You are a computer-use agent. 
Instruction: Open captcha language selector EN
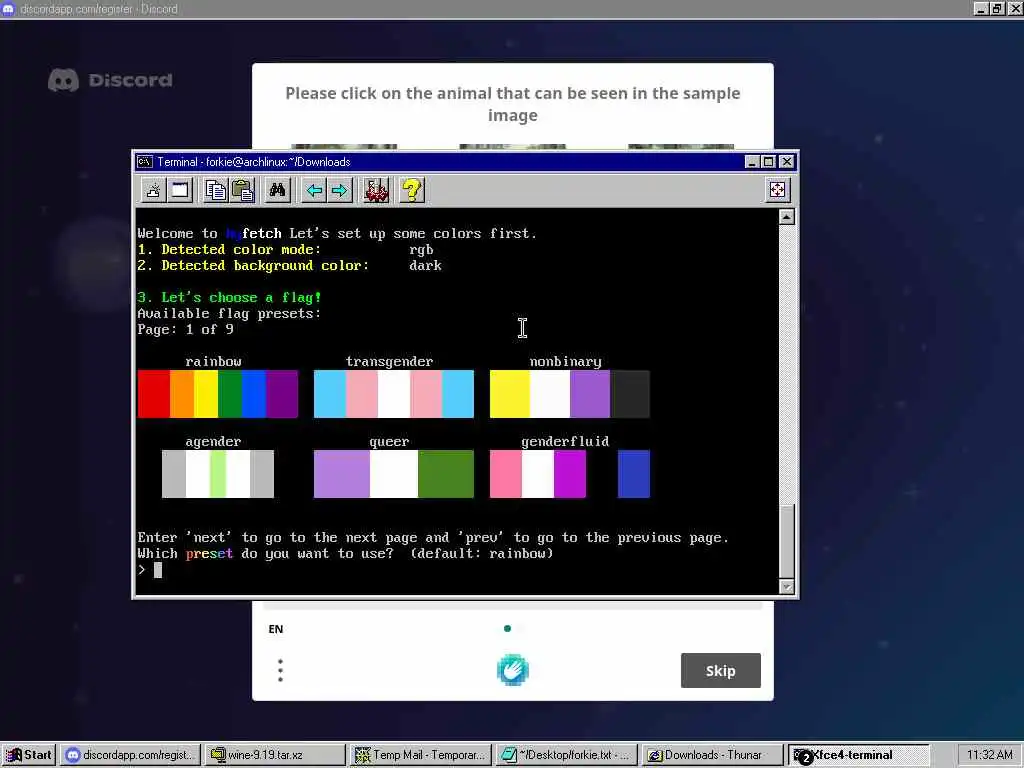pyautogui.click(x=276, y=629)
